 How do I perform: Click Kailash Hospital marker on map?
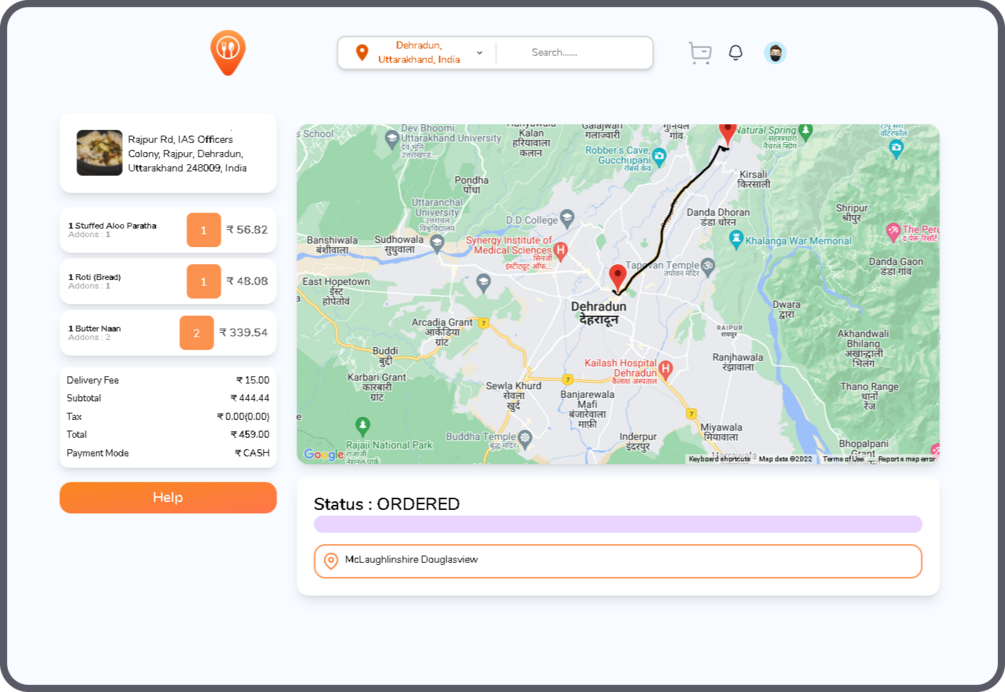666,370
